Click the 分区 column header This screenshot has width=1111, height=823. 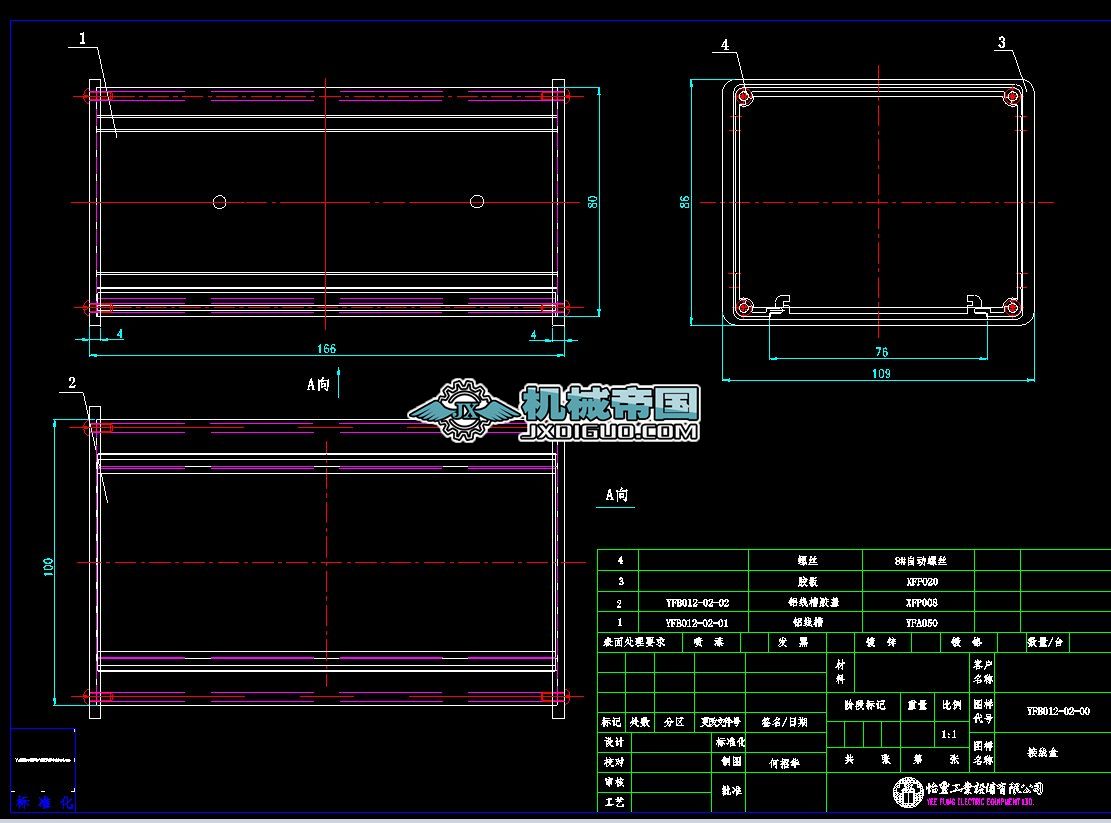pos(674,722)
